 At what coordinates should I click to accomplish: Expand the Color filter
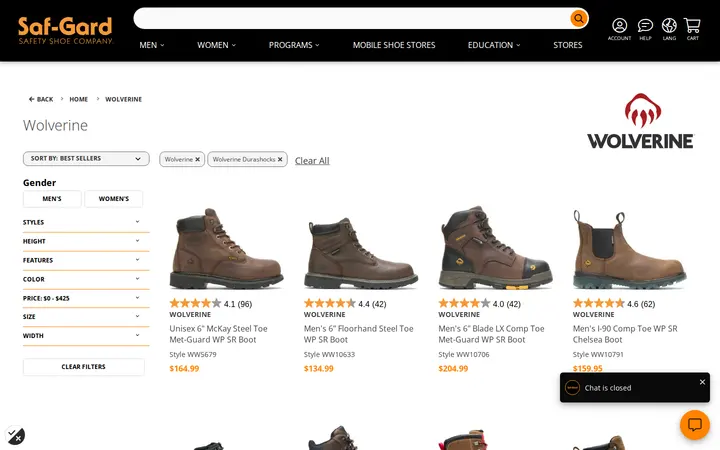click(x=86, y=279)
